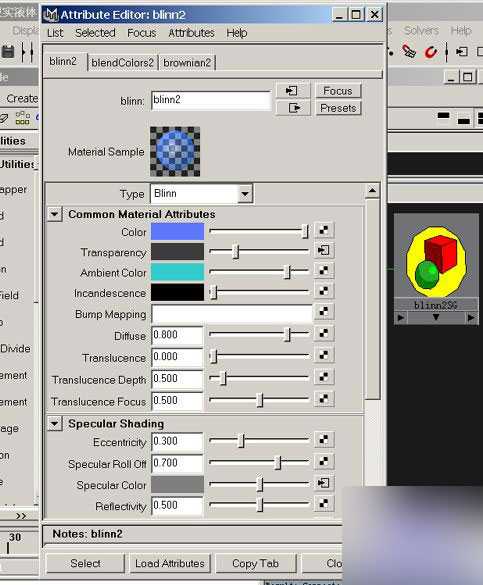
Task: Click the checker map button for Diffuse
Action: pos(323,333)
